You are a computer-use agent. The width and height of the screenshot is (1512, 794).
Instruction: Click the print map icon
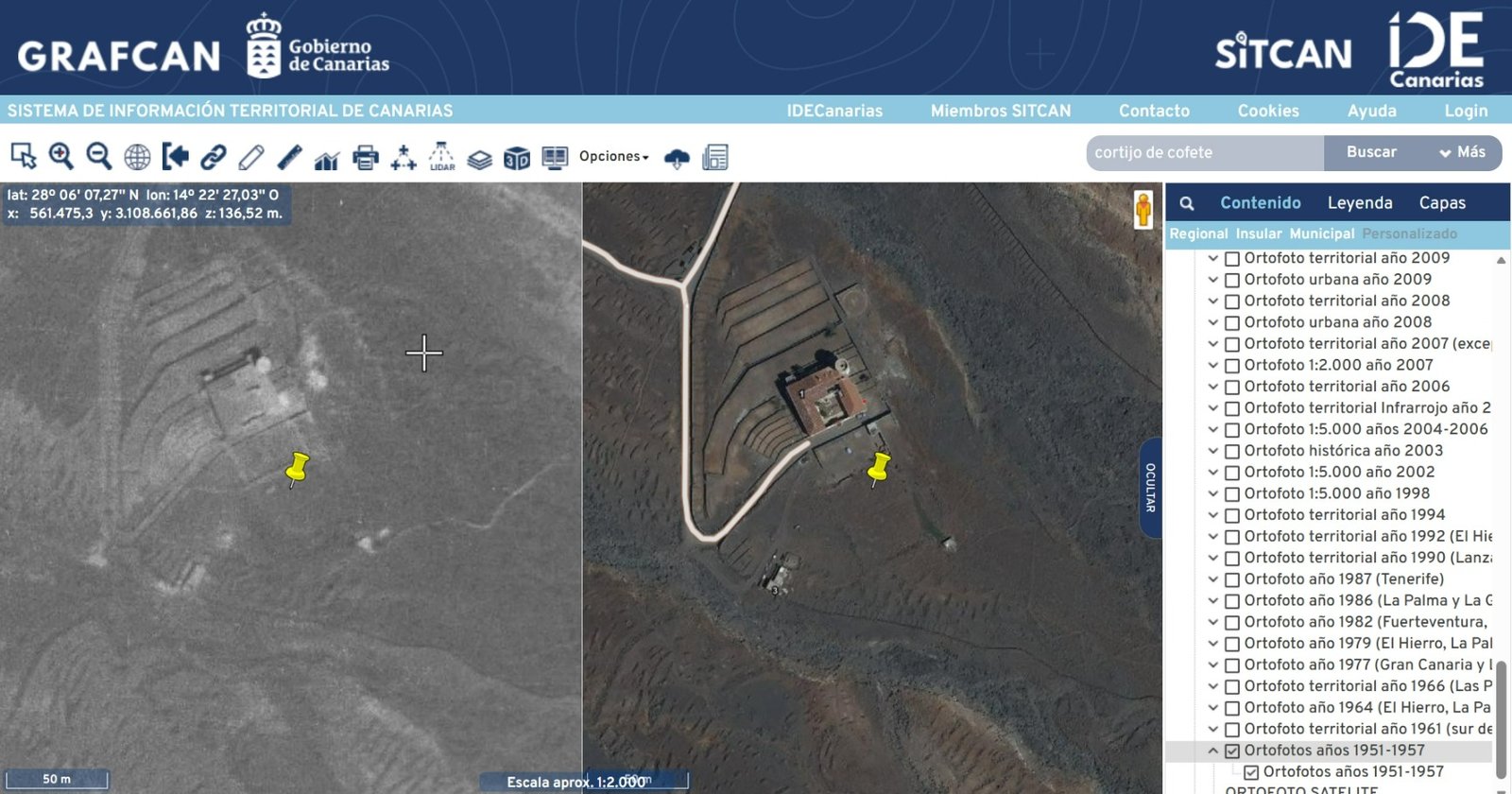(365, 157)
